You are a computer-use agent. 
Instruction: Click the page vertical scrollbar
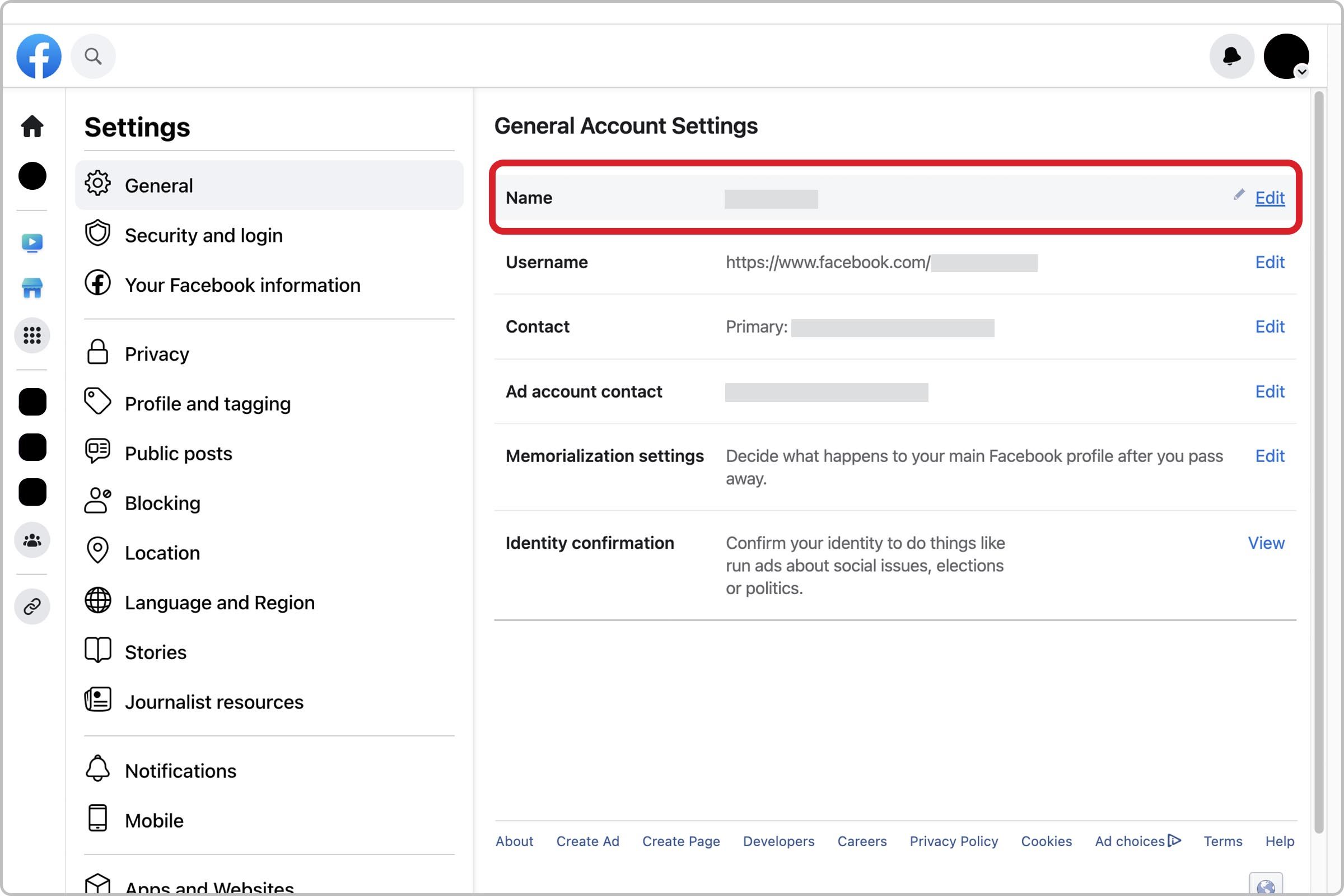pos(1319,461)
